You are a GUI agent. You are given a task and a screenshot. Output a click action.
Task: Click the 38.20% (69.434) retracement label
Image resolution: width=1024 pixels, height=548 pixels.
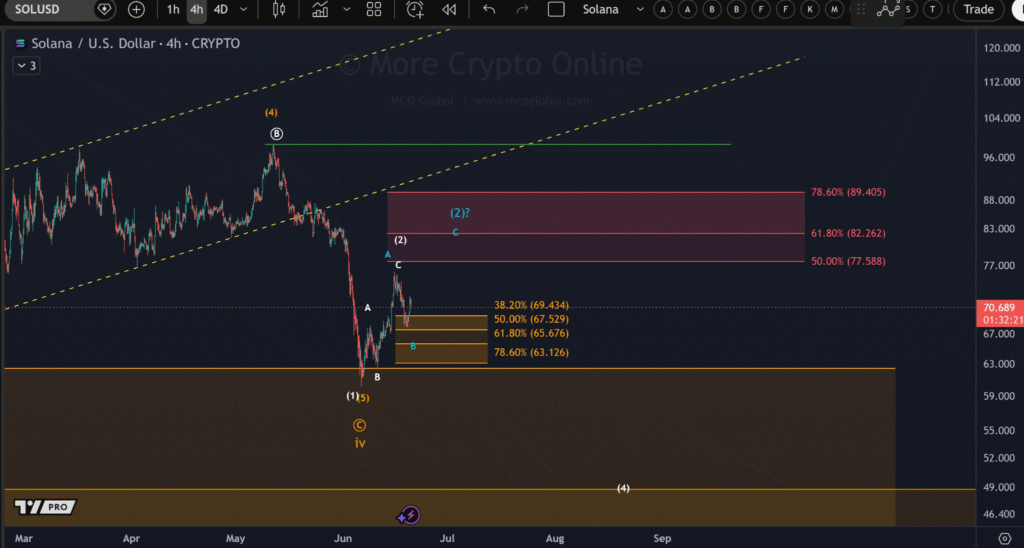(531, 305)
